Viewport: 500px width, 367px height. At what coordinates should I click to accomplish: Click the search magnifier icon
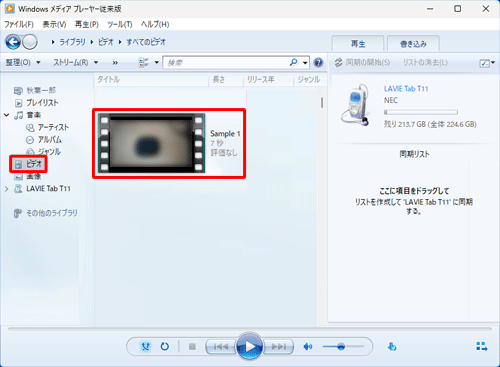pos(294,62)
